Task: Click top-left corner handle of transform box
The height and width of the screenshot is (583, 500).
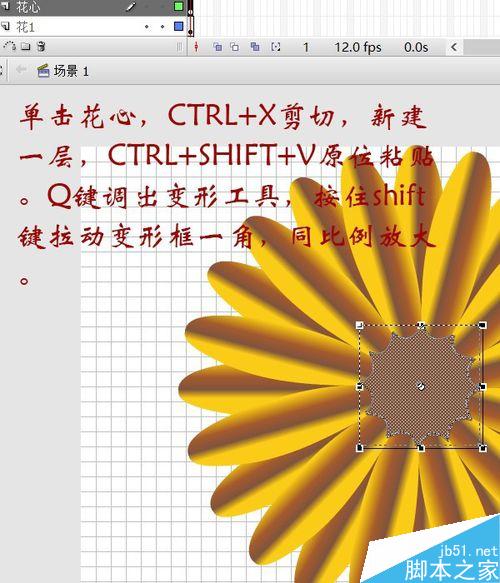Action: pyautogui.click(x=359, y=325)
